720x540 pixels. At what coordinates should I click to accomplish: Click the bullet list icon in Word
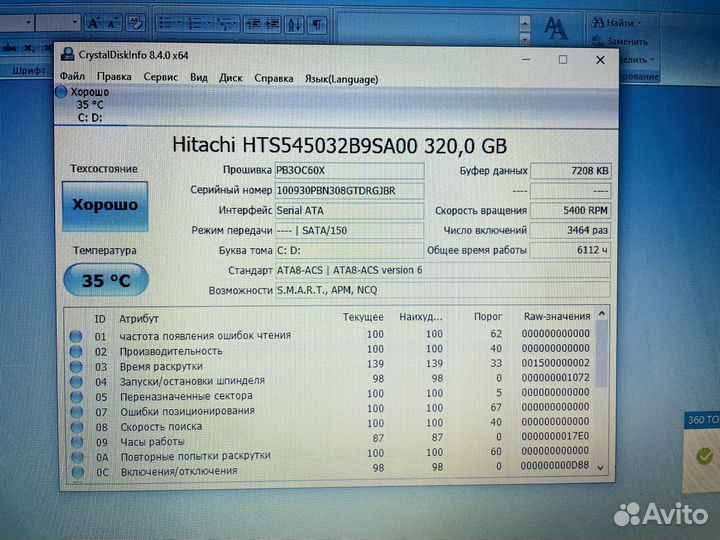[x=164, y=23]
